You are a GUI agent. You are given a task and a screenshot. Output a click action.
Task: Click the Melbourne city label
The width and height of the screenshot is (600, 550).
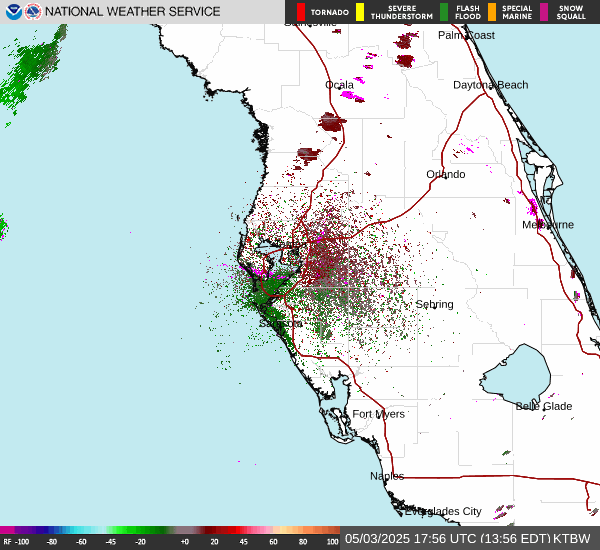pyautogui.click(x=548, y=225)
